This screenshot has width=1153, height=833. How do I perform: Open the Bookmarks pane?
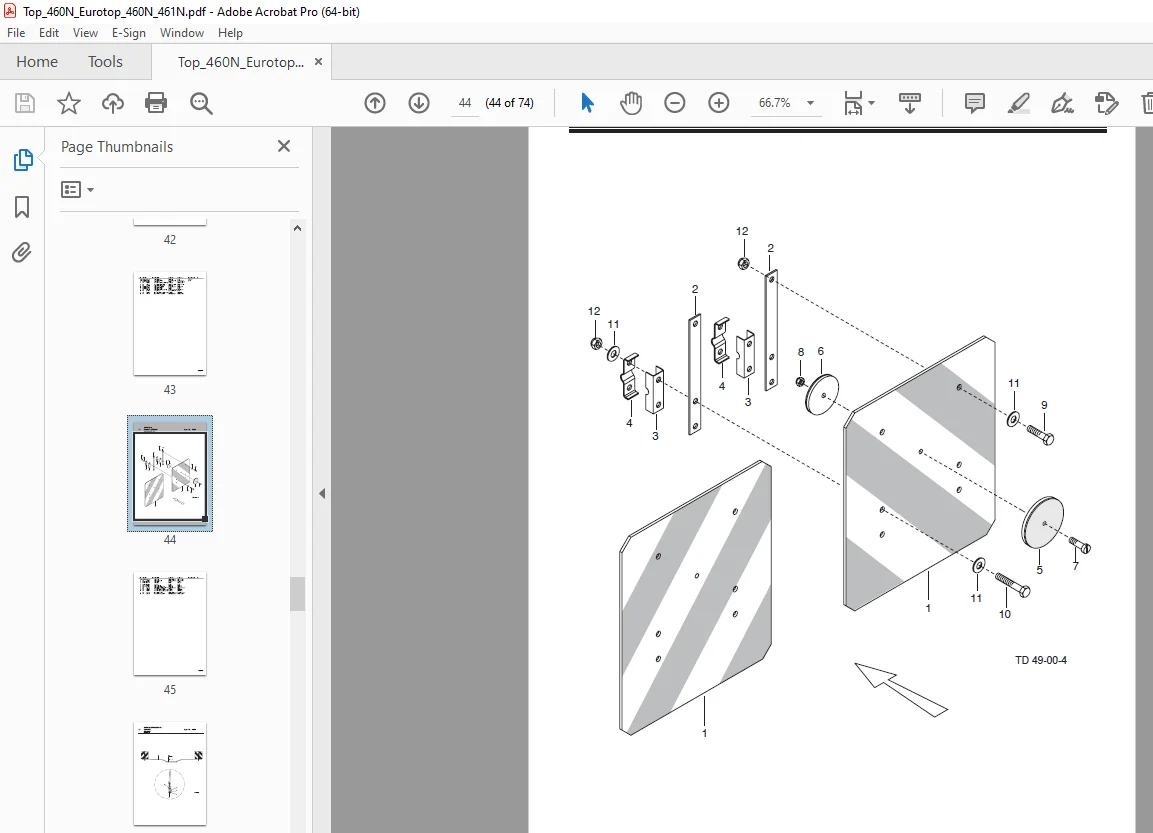click(22, 207)
